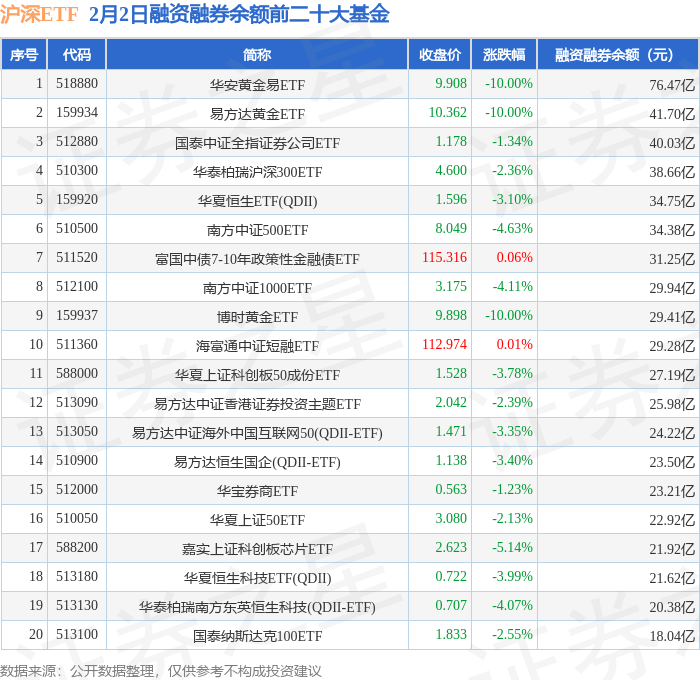Click closing price 2.042
The width and height of the screenshot is (700, 680).
click(451, 403)
